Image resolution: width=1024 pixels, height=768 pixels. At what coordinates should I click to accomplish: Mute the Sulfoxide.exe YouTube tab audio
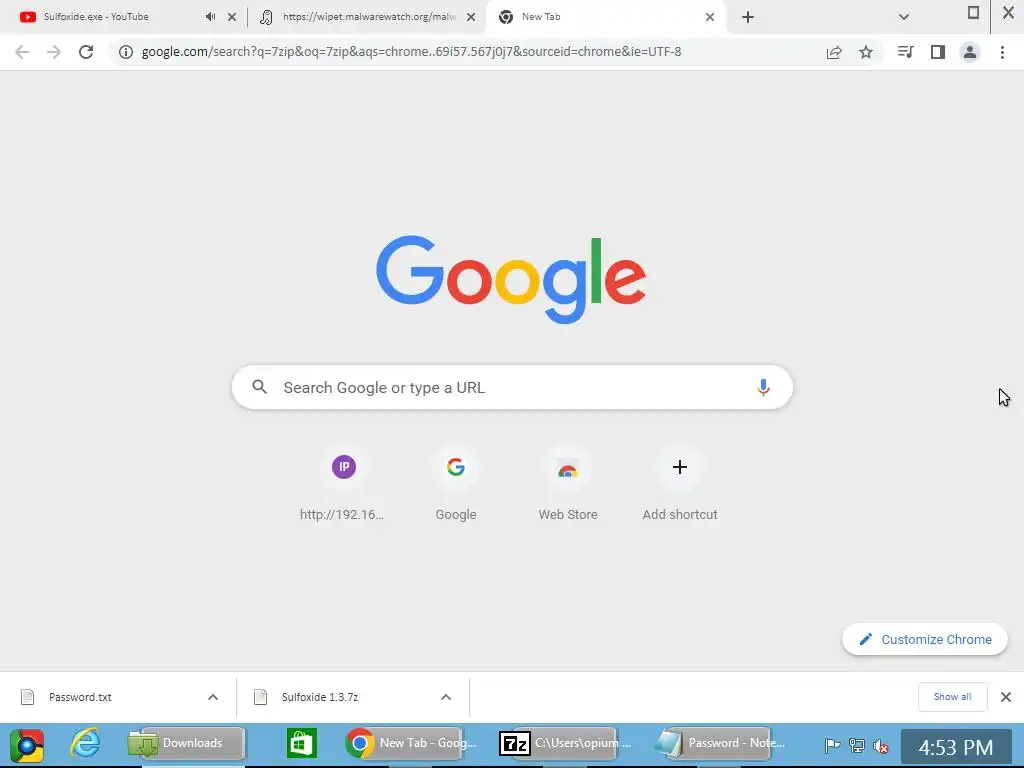coord(210,17)
